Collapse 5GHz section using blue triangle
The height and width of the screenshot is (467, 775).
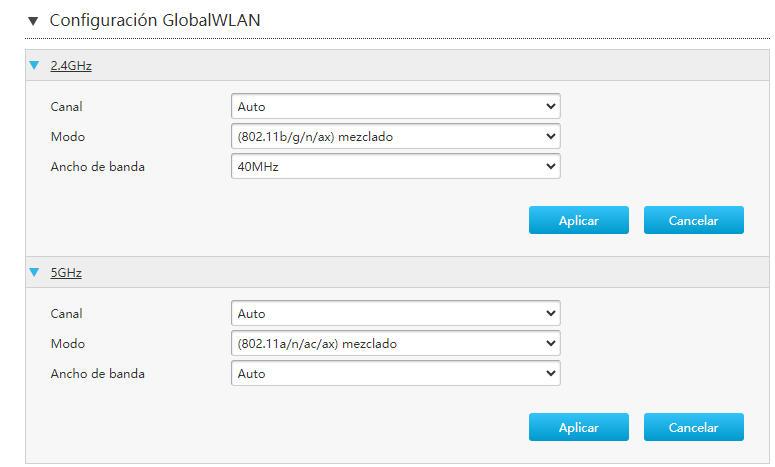coord(35,272)
